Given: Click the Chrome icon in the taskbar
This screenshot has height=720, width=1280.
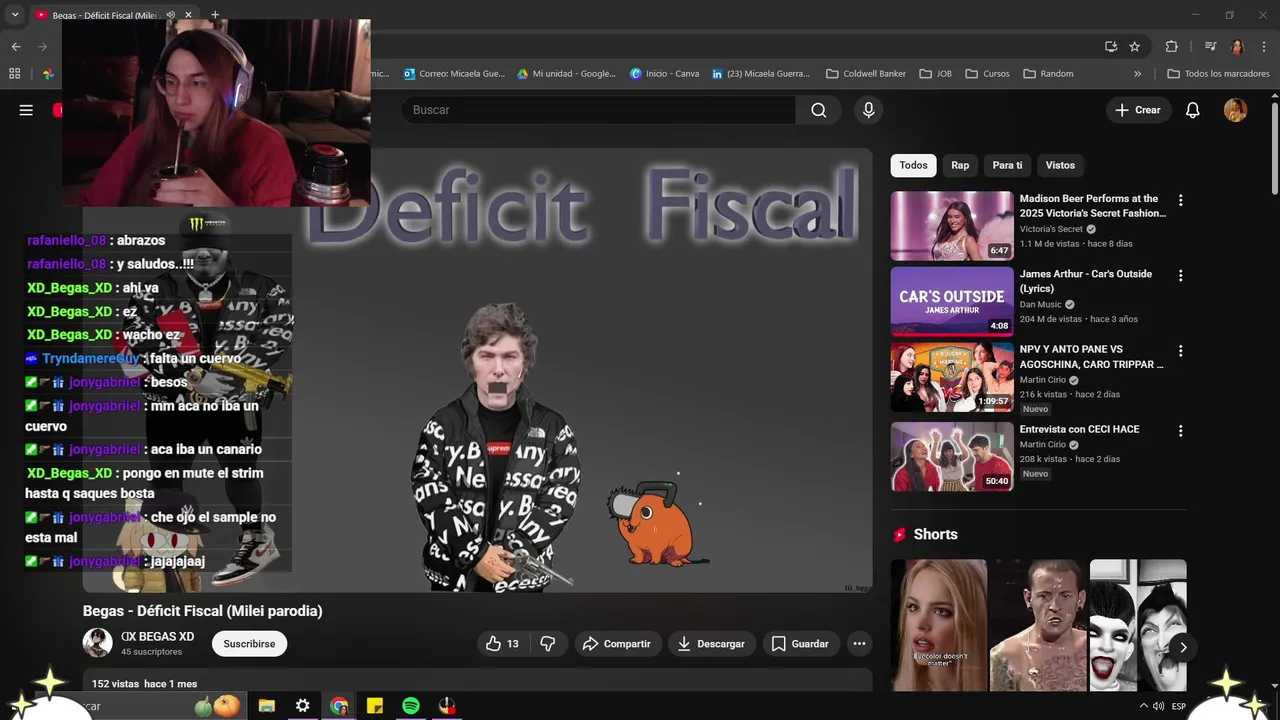Looking at the screenshot, I should coord(339,706).
